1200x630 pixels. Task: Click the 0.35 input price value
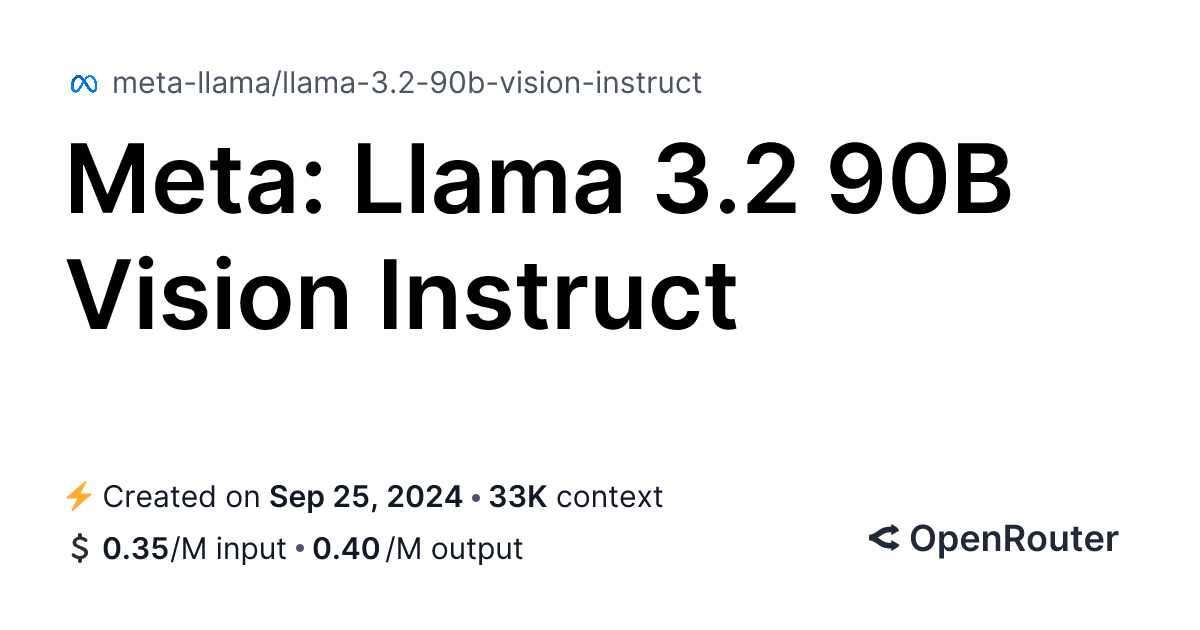coord(135,549)
